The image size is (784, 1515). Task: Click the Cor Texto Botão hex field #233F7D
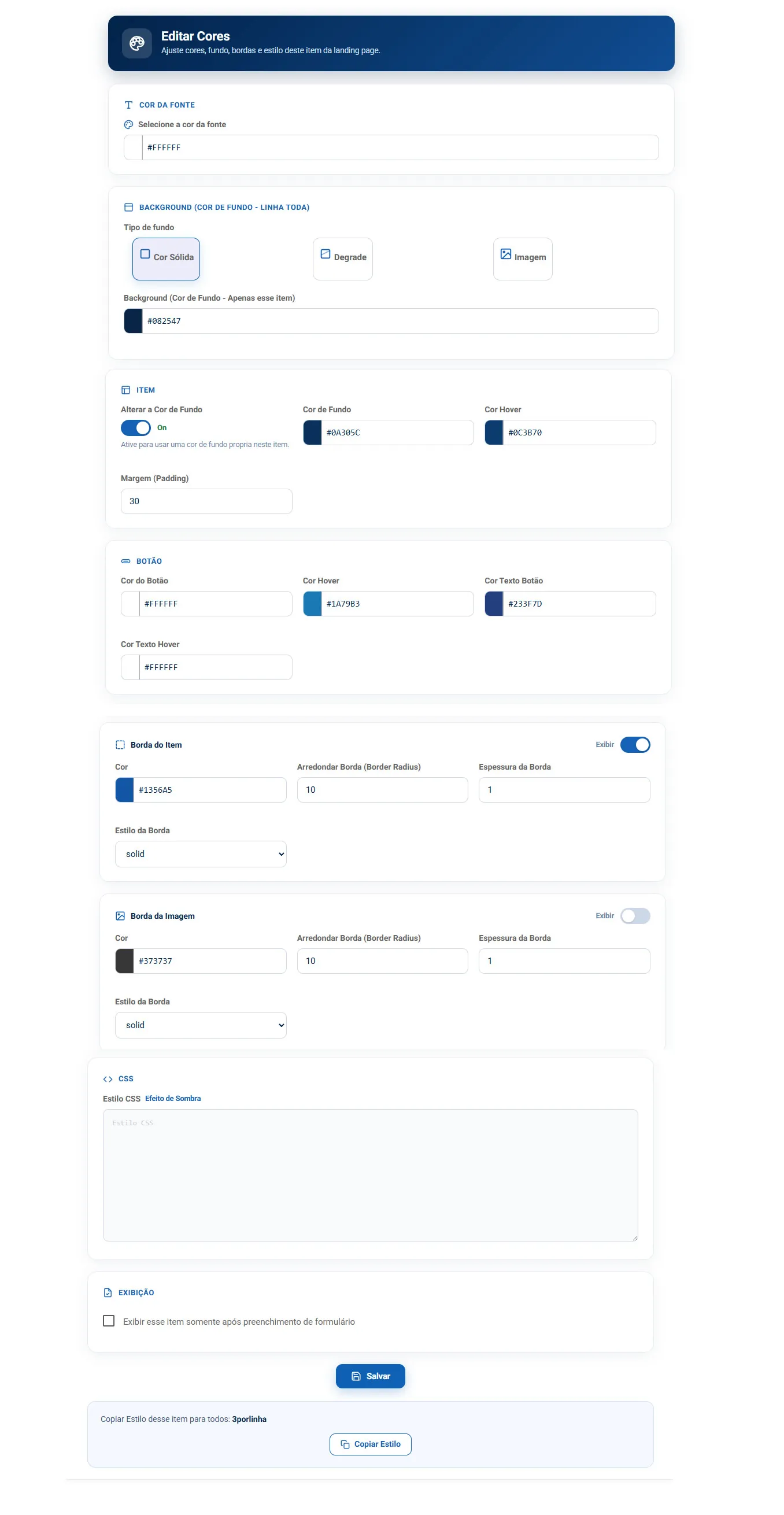[x=579, y=604]
